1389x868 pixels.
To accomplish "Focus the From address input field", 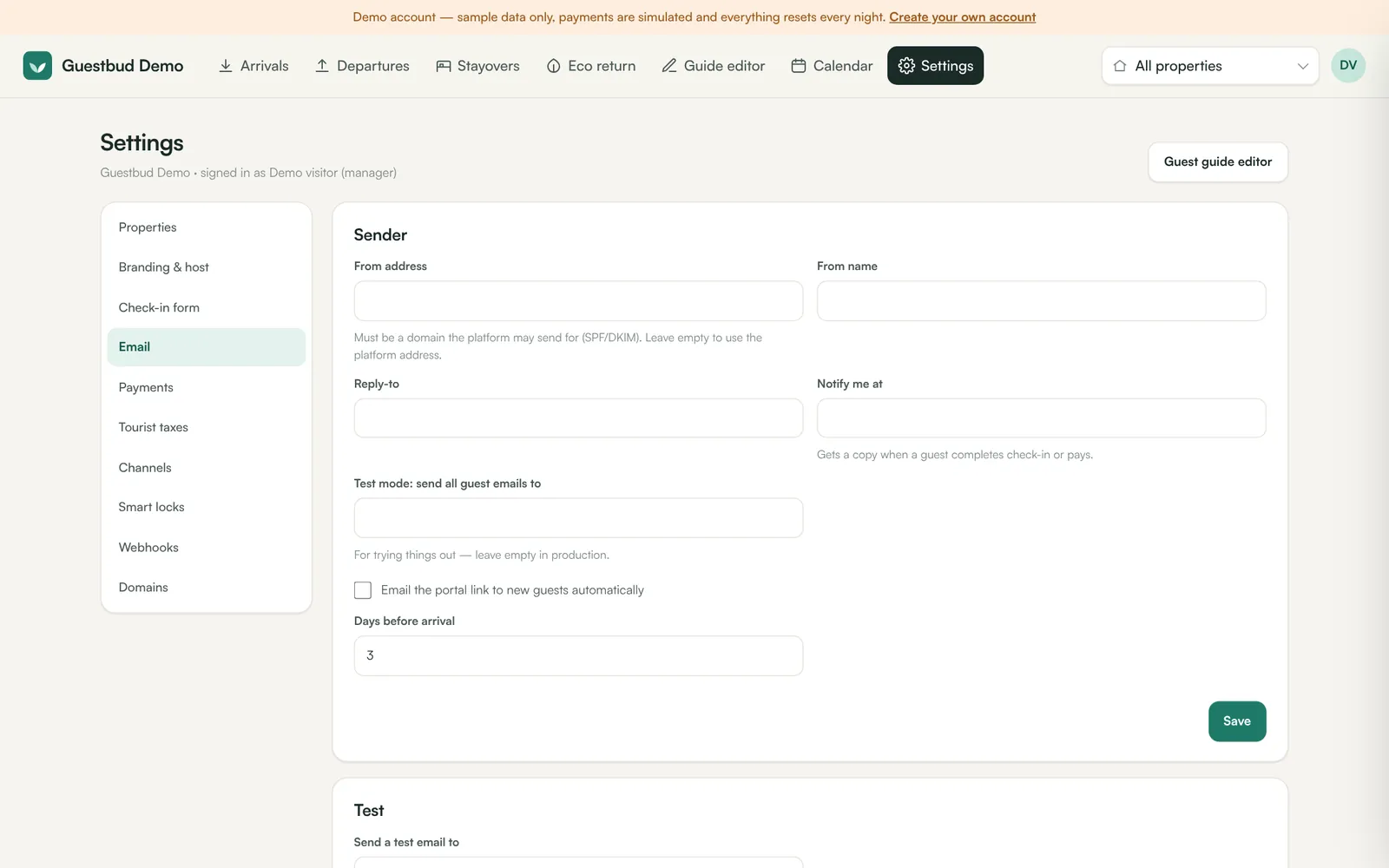I will (x=578, y=301).
